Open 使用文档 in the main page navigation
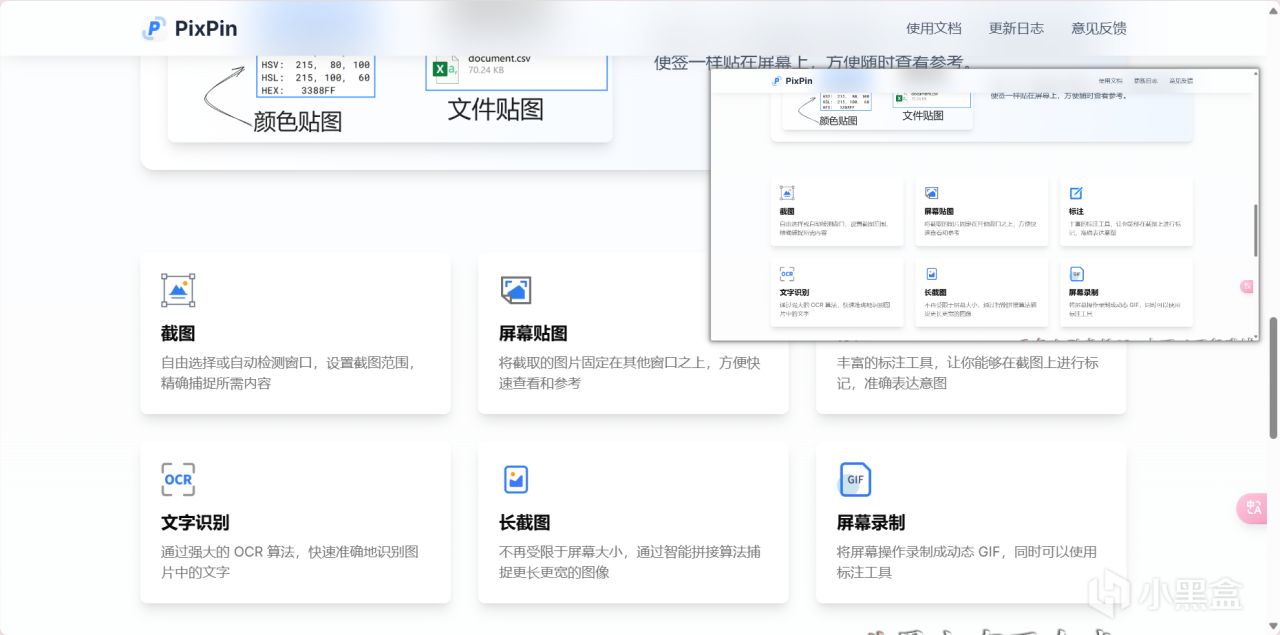This screenshot has height=635, width=1280. 934,28
